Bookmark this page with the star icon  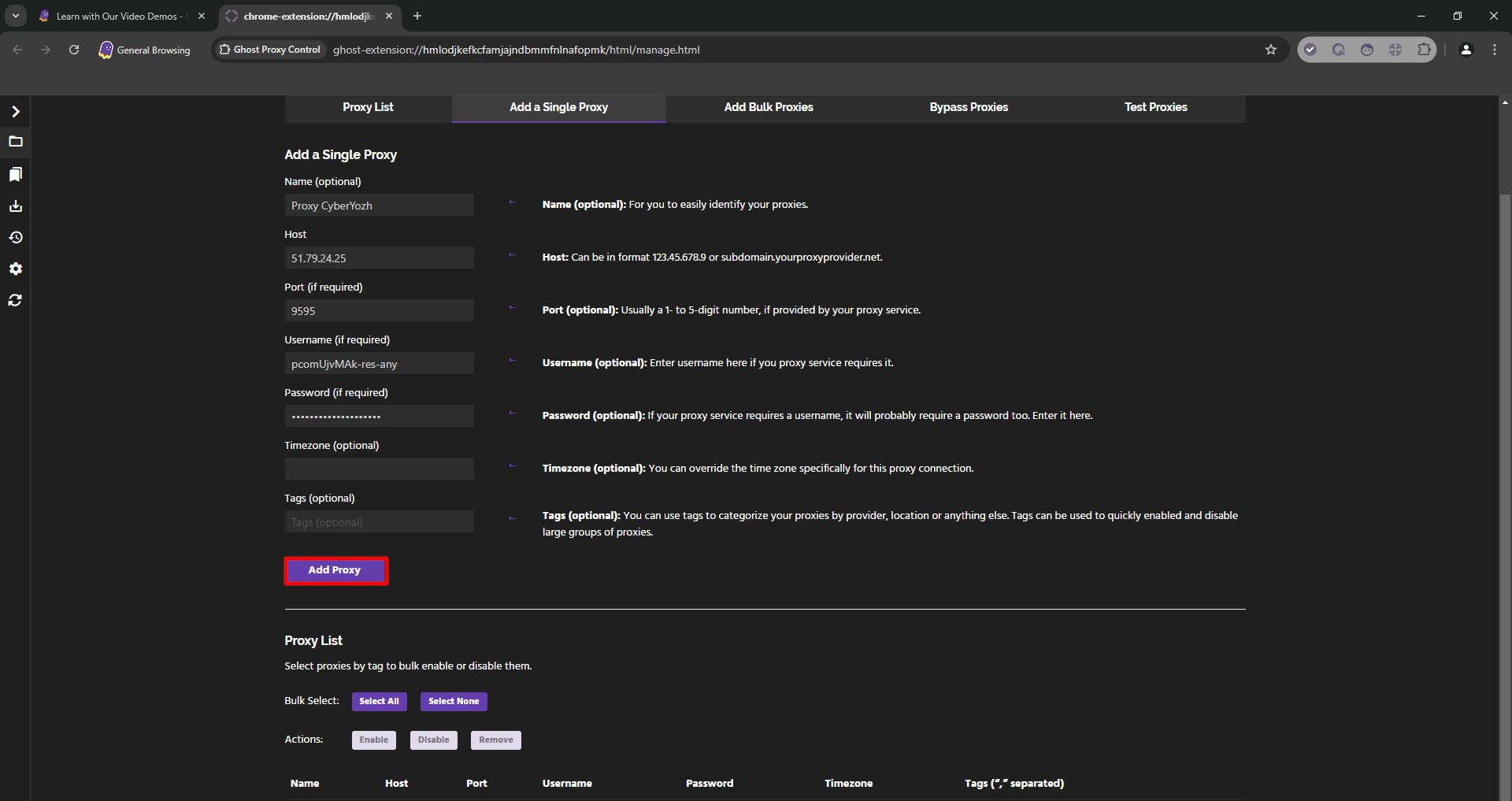pyautogui.click(x=1270, y=50)
